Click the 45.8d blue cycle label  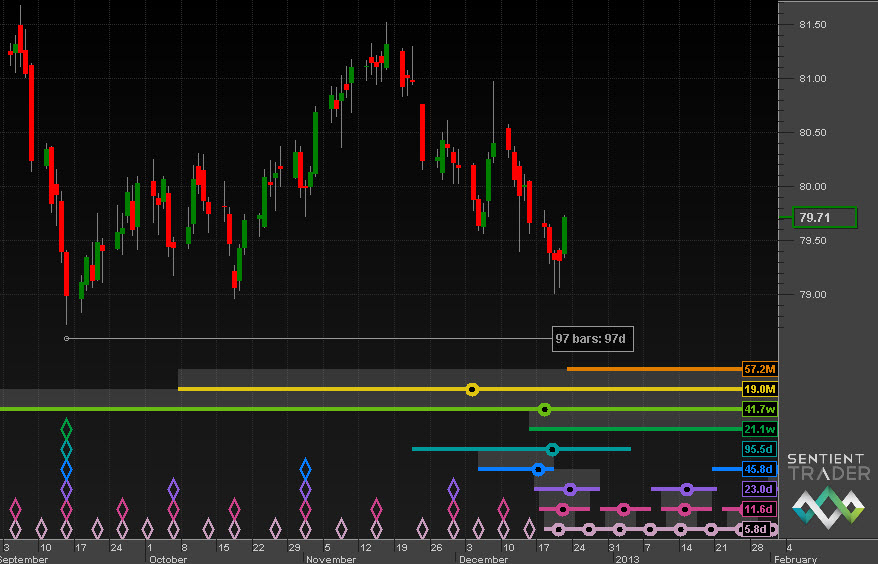point(759,469)
